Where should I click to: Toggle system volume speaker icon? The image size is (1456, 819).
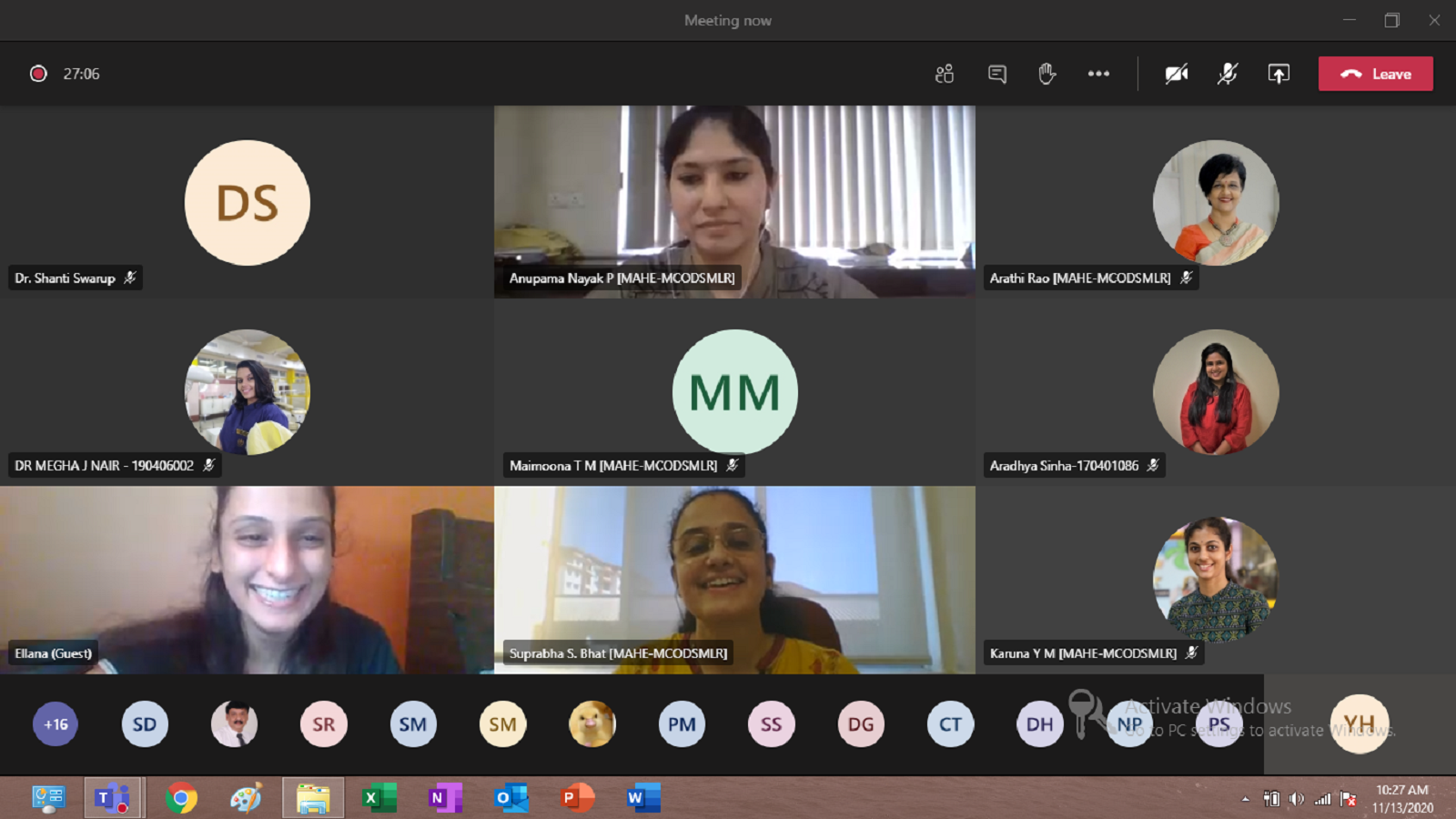pos(1297,799)
